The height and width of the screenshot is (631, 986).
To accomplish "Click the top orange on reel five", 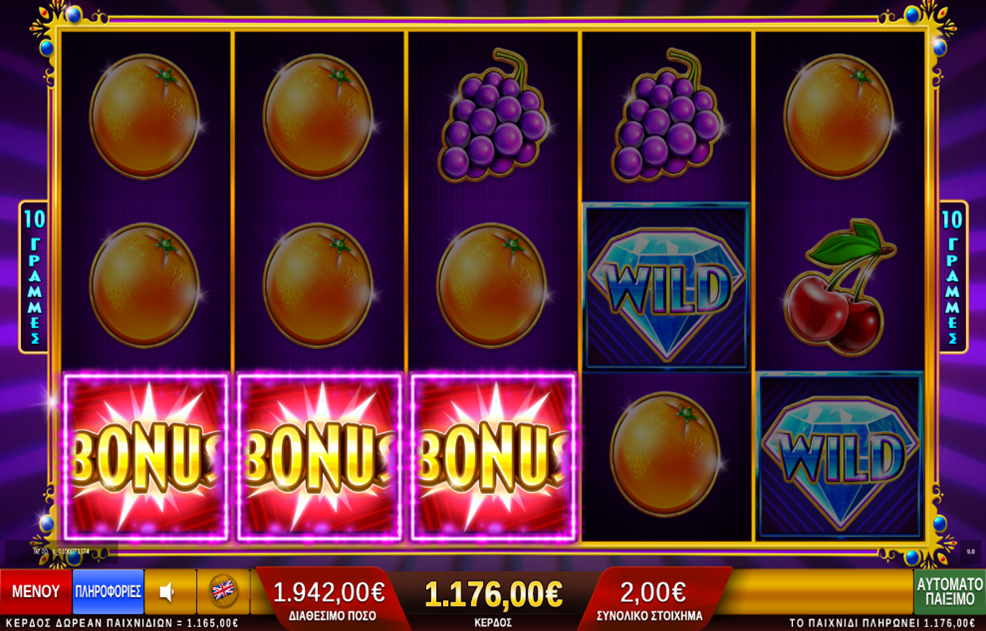I will pos(839,116).
